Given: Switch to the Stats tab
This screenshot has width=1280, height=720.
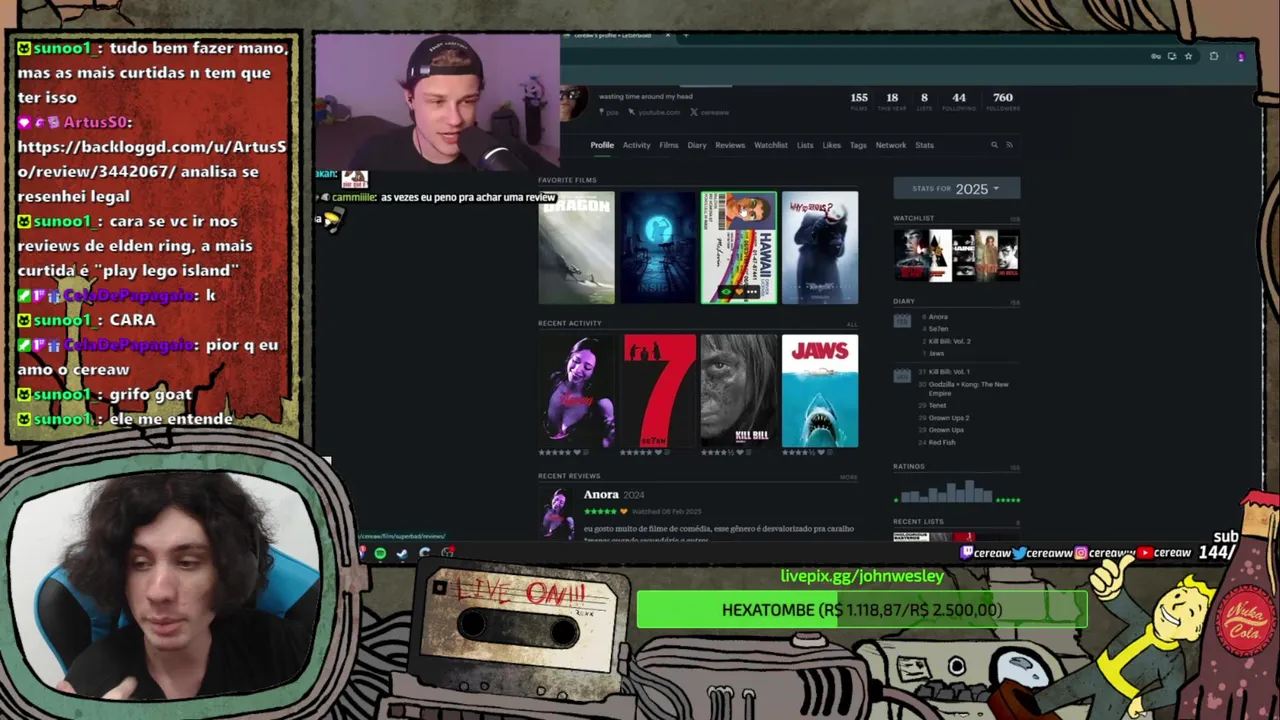Looking at the screenshot, I should click(924, 145).
